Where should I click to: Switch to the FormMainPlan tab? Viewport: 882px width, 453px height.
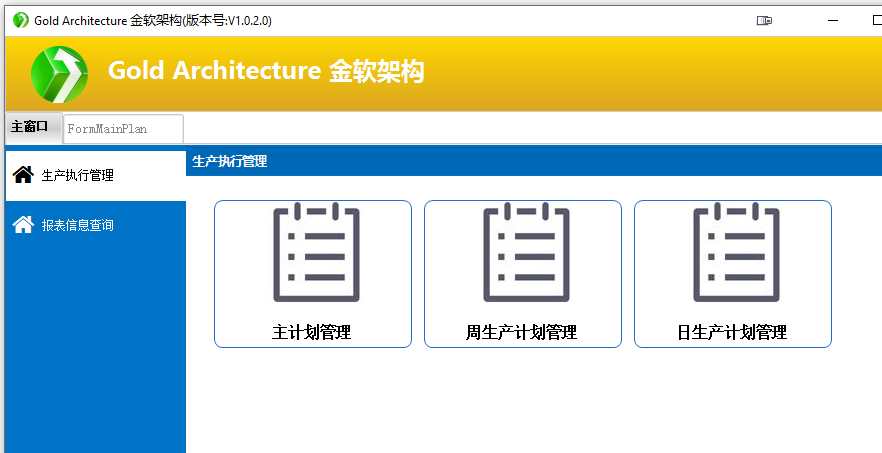(123, 129)
